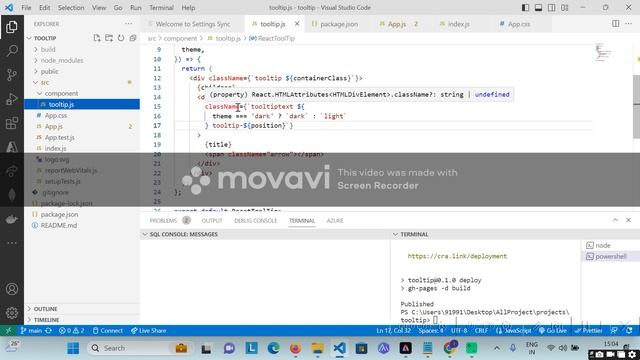Create a new file in TOOLTIP explorer
The width and height of the screenshot is (640, 360).
pyautogui.click(x=97, y=38)
